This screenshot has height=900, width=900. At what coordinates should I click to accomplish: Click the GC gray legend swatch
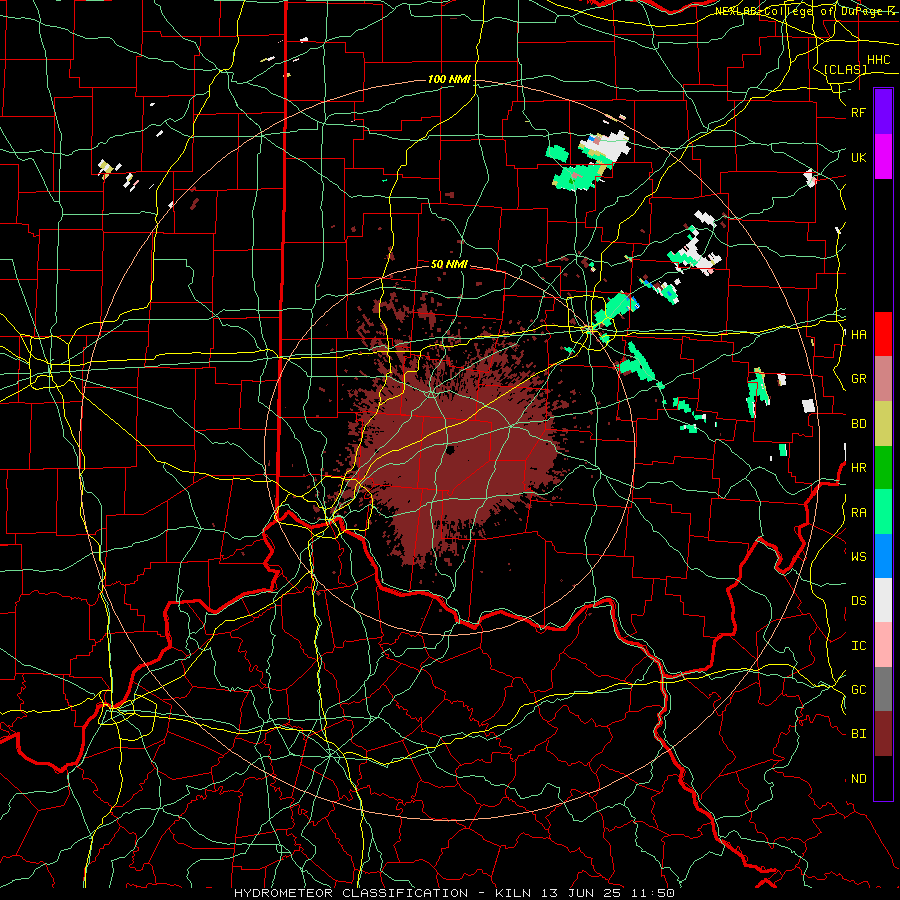coord(883,689)
